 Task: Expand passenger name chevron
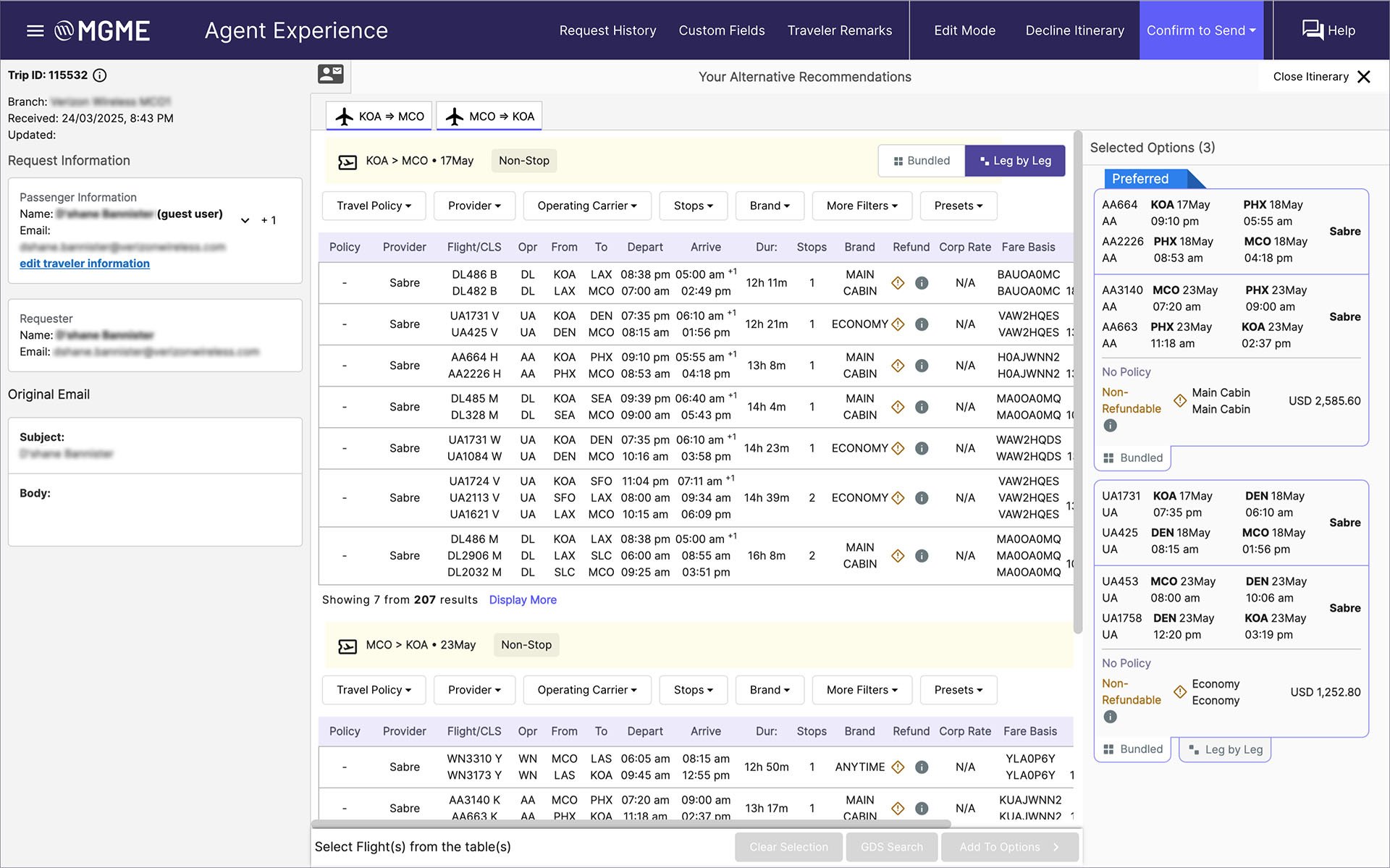245,220
